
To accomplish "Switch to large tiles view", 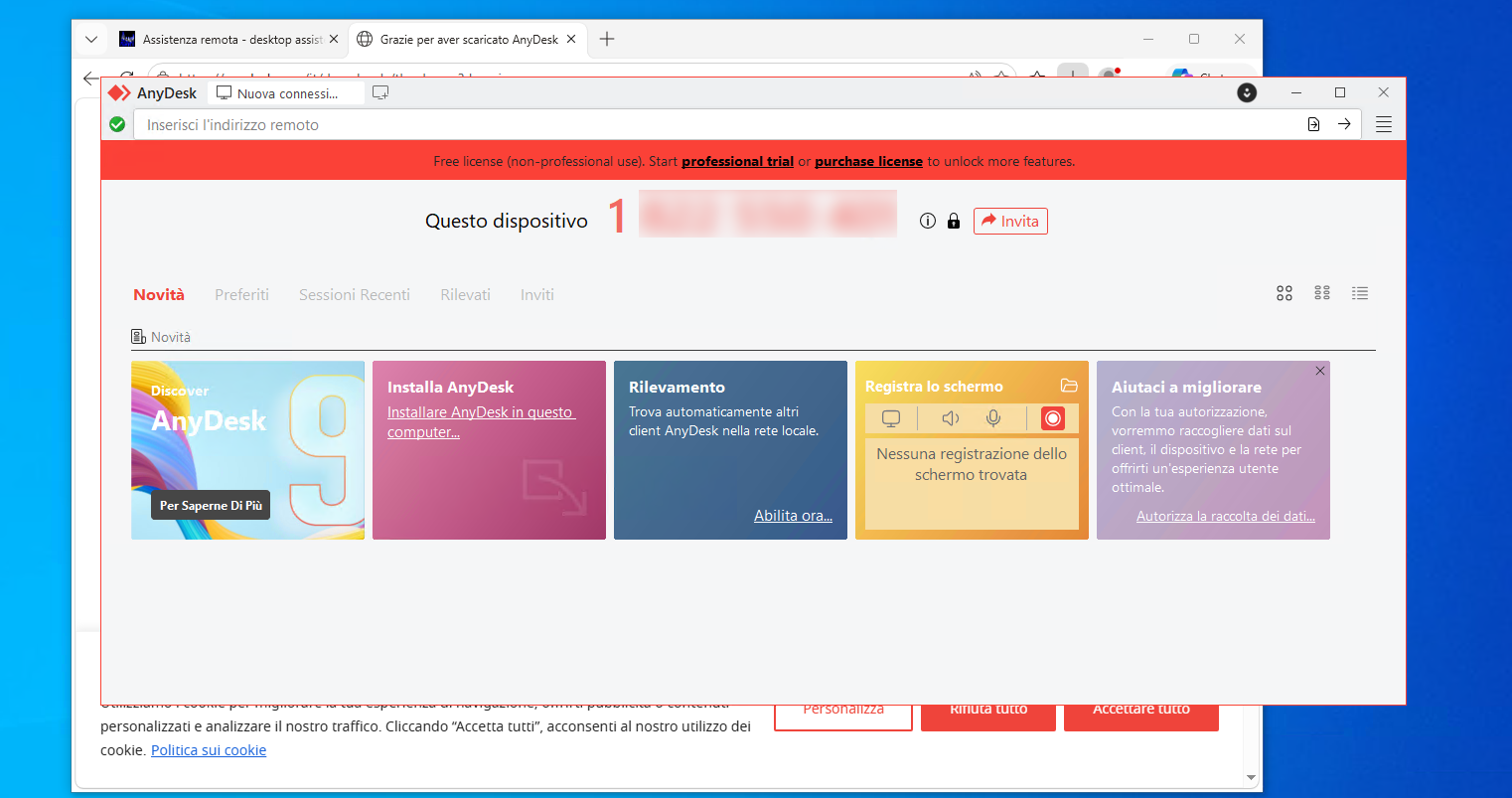I will pos(1285,293).
